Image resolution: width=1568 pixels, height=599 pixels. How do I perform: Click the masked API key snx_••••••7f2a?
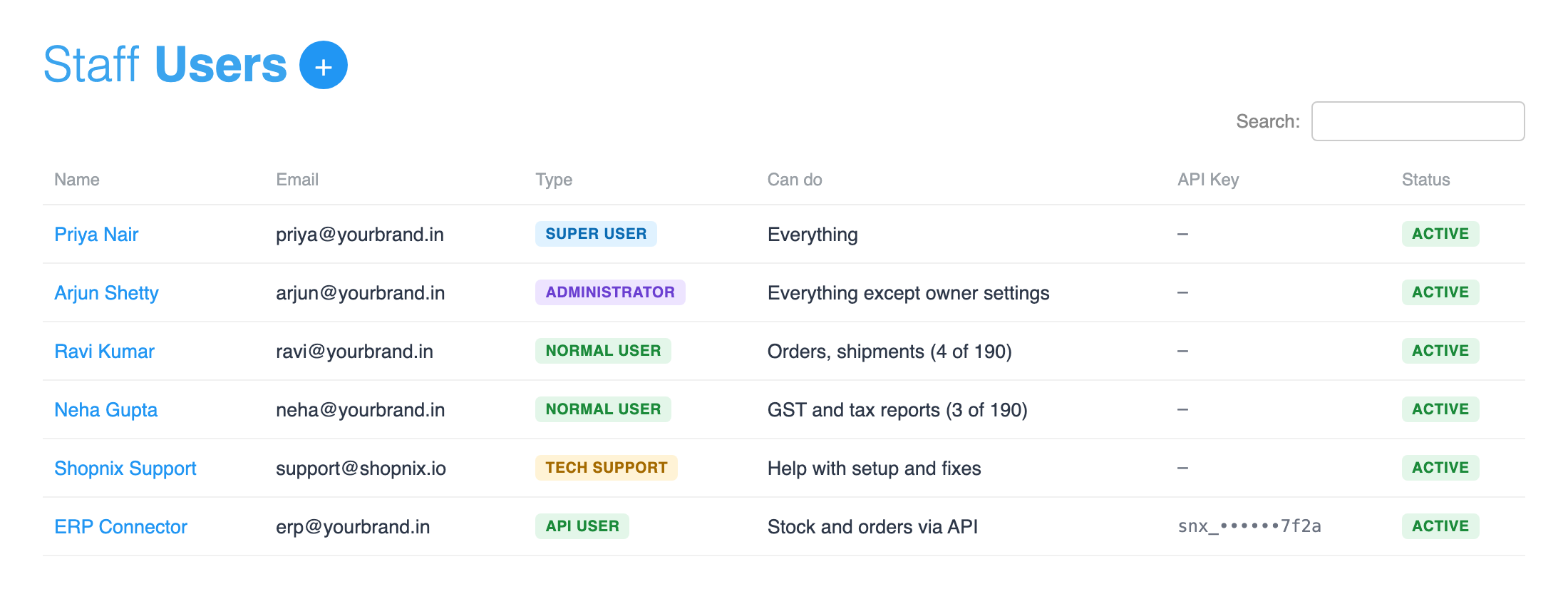[x=1249, y=526]
